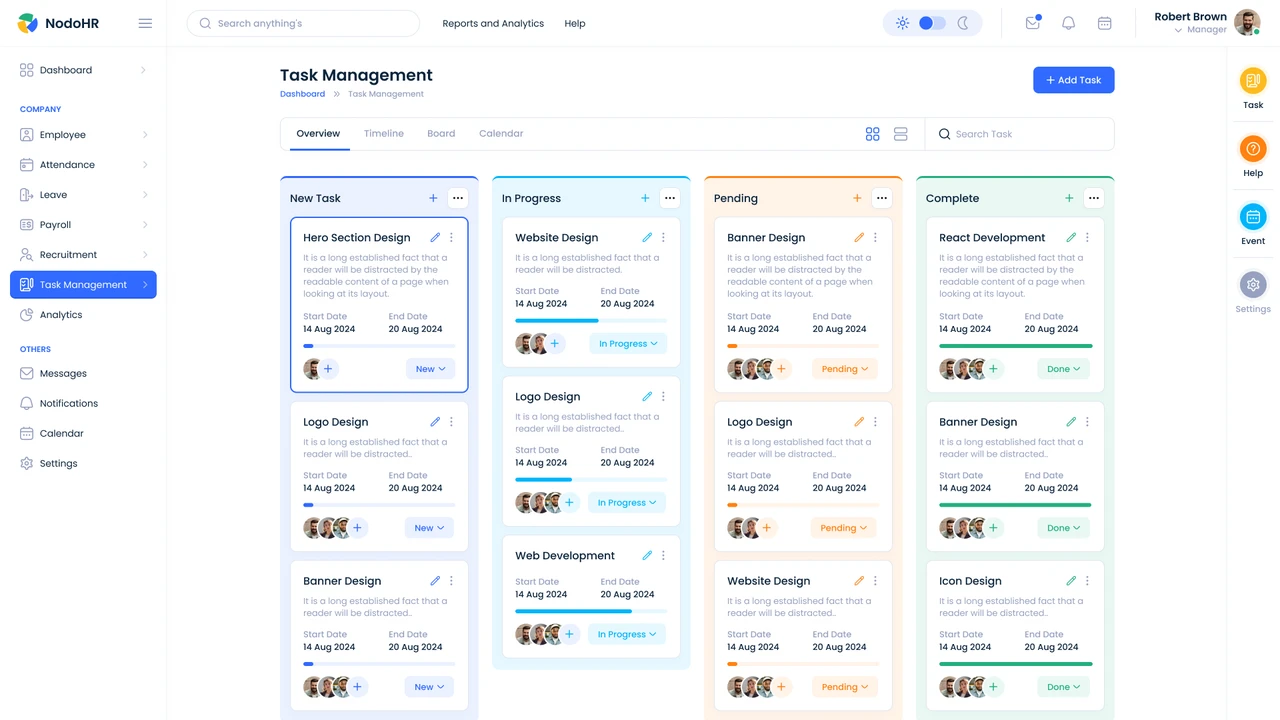Add a card with New Task plus icon
This screenshot has height=720, width=1280.
(x=433, y=198)
